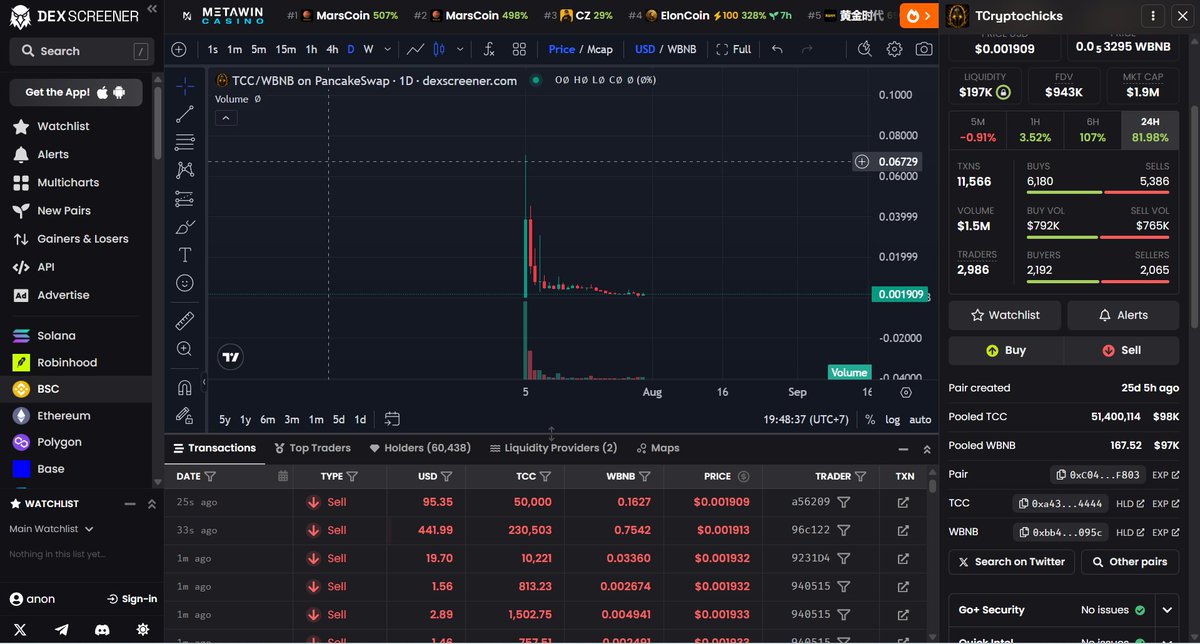Filter the USD column
Viewport: 1200px width, 644px height.
[x=446, y=477]
